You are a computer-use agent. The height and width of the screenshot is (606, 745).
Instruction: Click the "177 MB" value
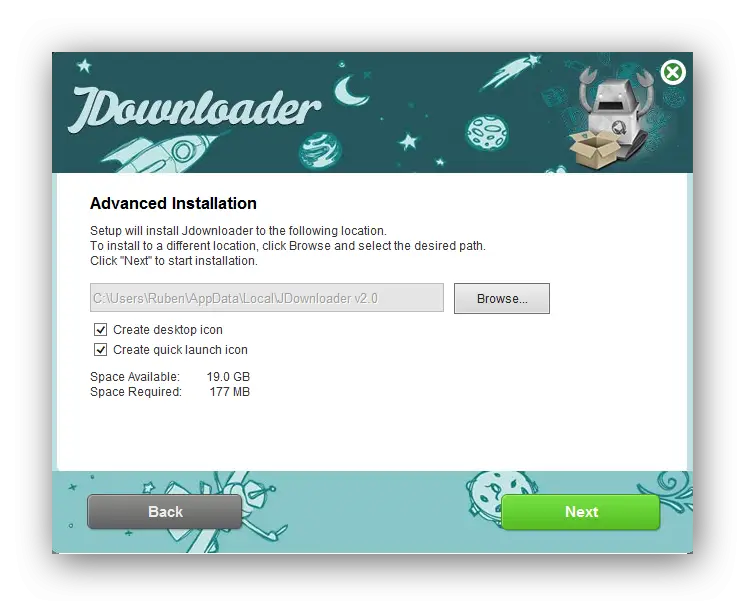[229, 392]
